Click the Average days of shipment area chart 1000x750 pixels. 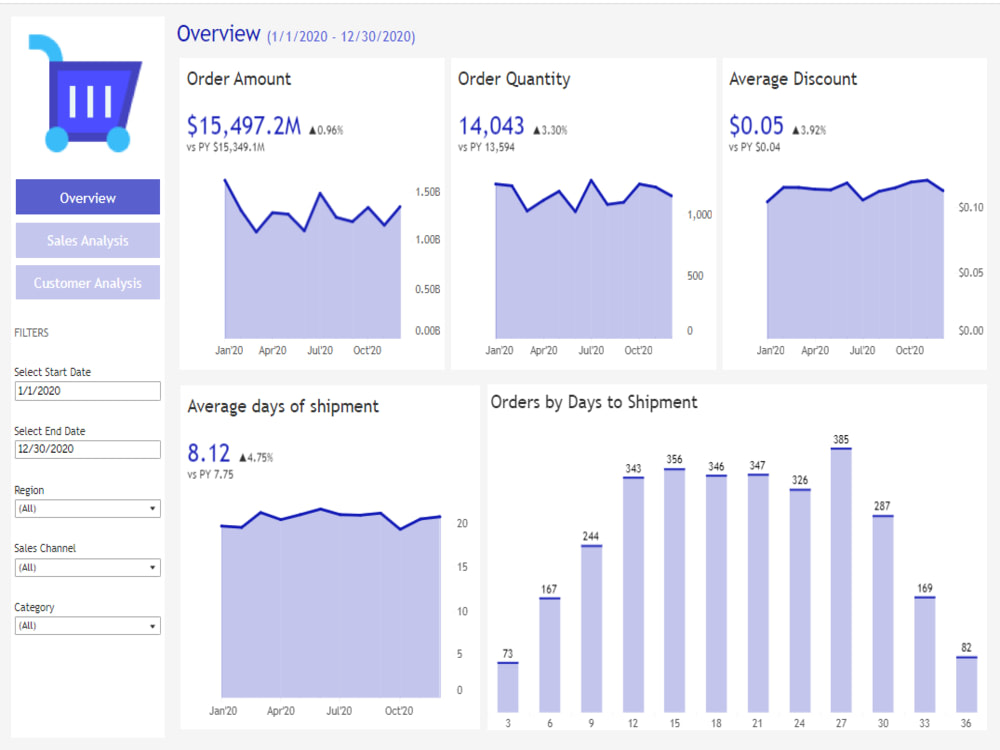330,600
